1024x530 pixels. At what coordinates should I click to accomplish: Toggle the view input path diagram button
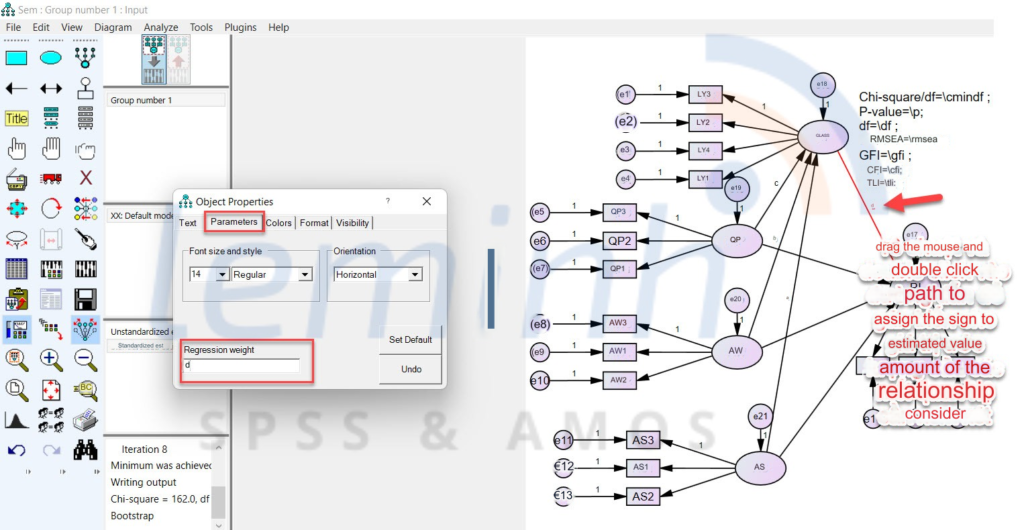point(155,60)
